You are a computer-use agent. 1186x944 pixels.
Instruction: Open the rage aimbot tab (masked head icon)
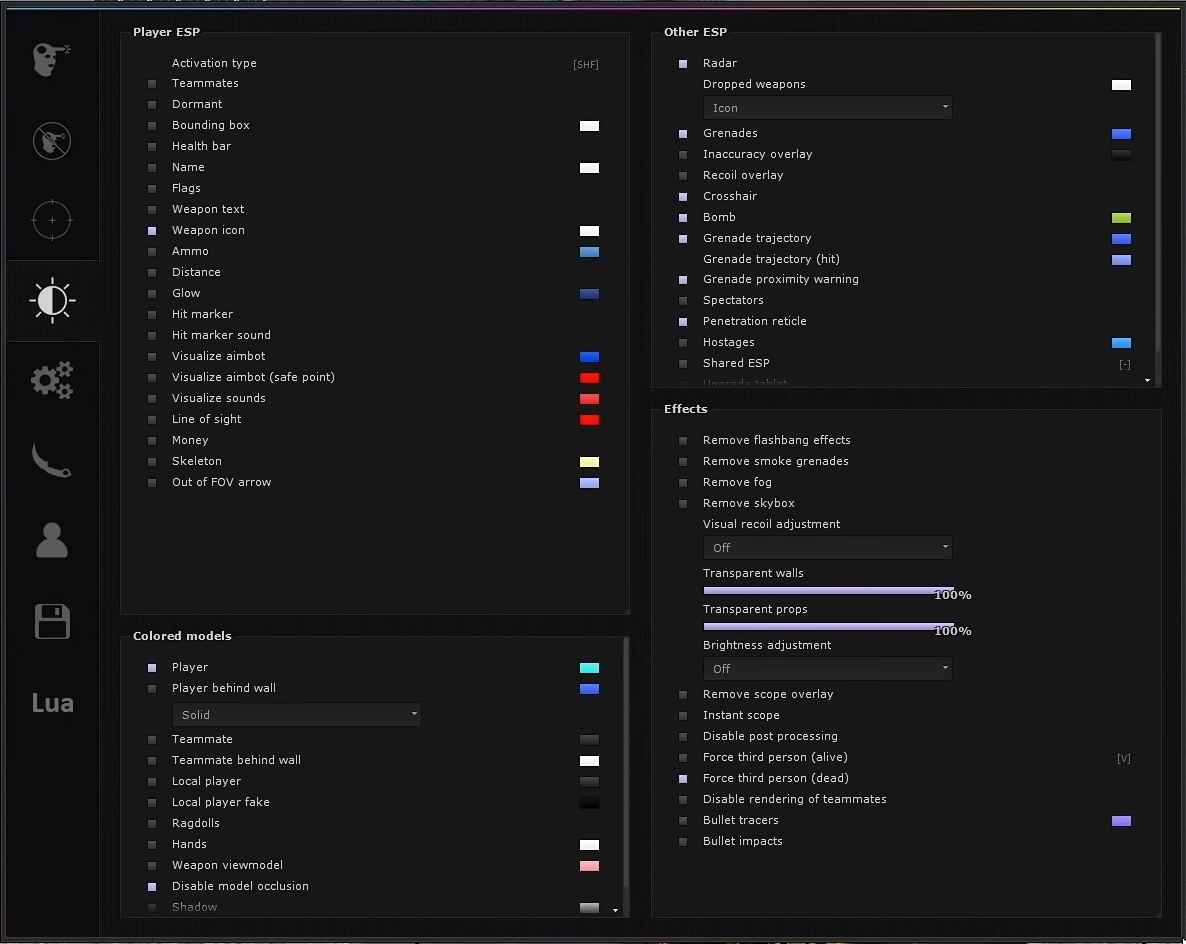click(x=52, y=60)
